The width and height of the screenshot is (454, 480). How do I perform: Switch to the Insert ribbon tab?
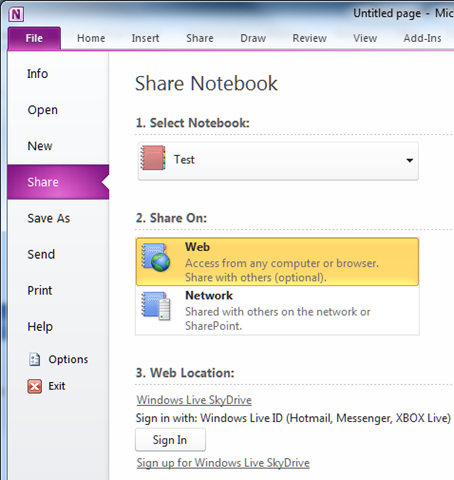145,38
